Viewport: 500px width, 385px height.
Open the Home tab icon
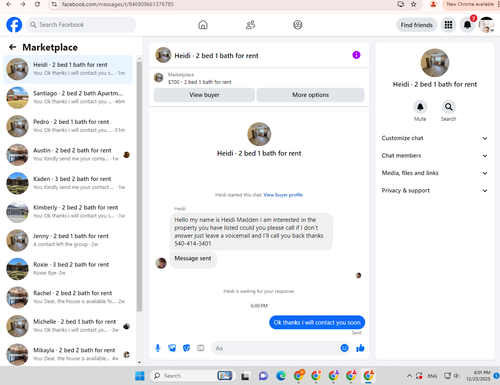click(203, 25)
